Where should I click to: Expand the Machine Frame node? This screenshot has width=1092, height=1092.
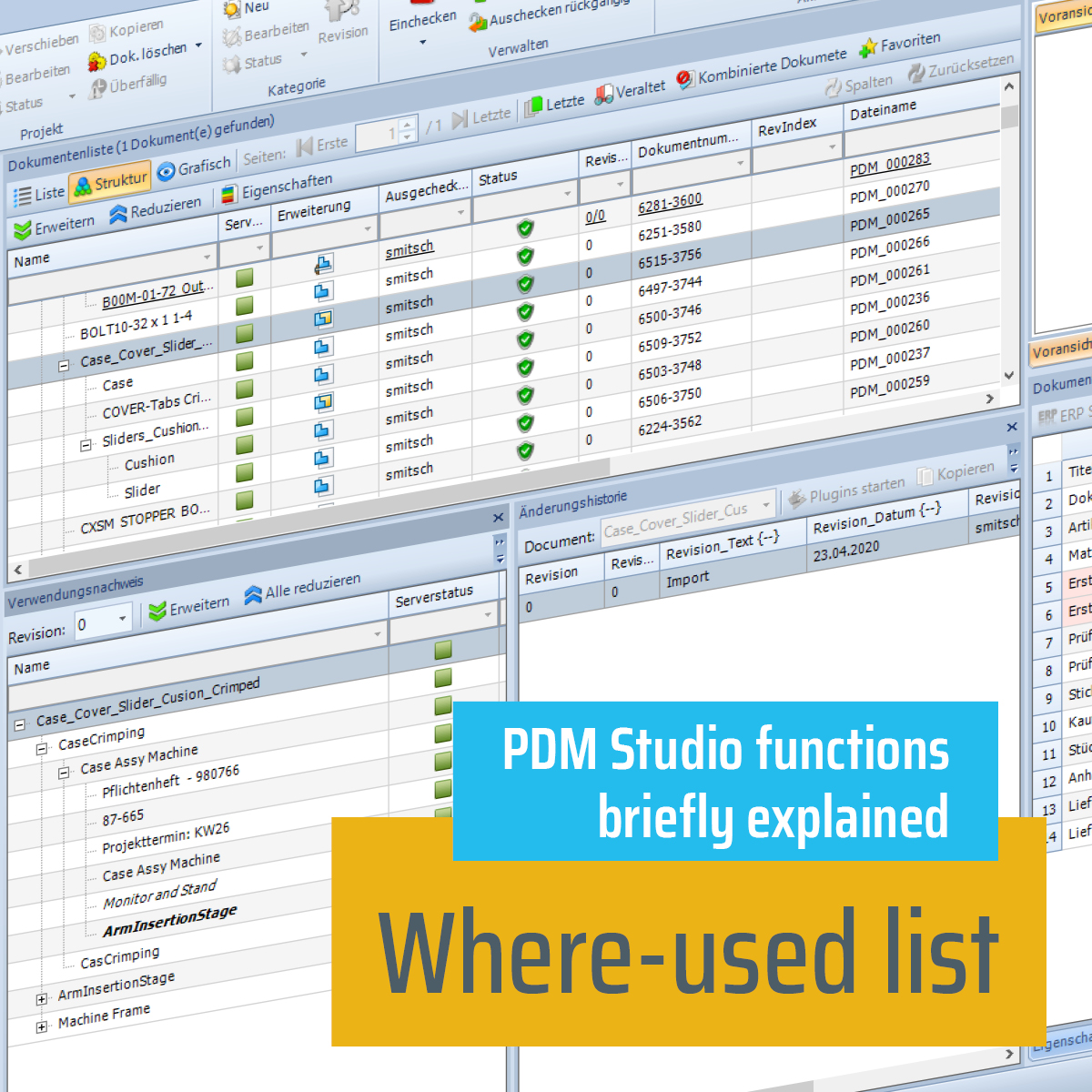[x=41, y=1026]
